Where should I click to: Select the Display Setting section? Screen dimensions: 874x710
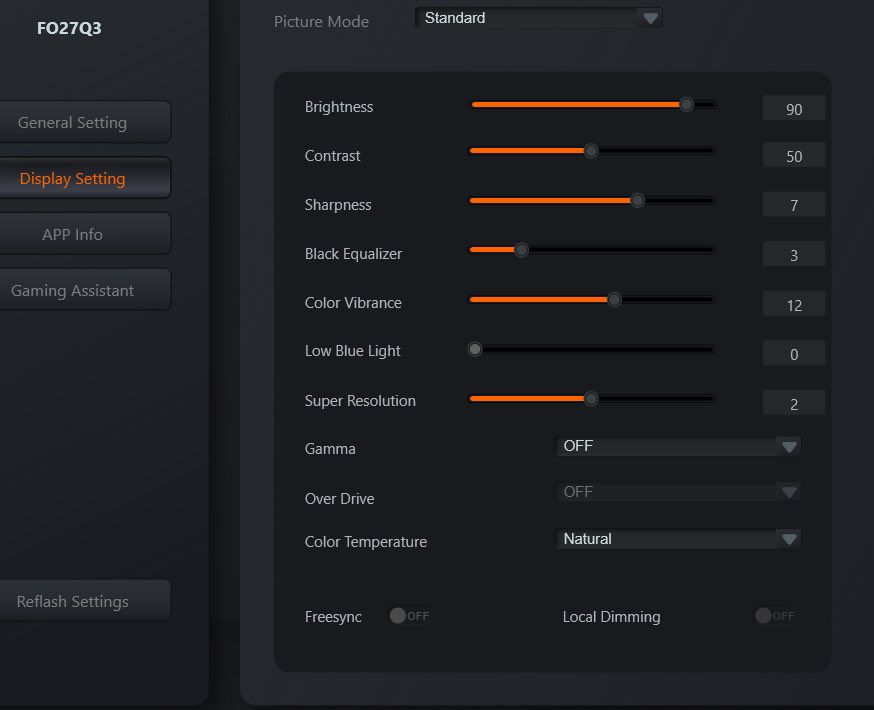[85, 178]
